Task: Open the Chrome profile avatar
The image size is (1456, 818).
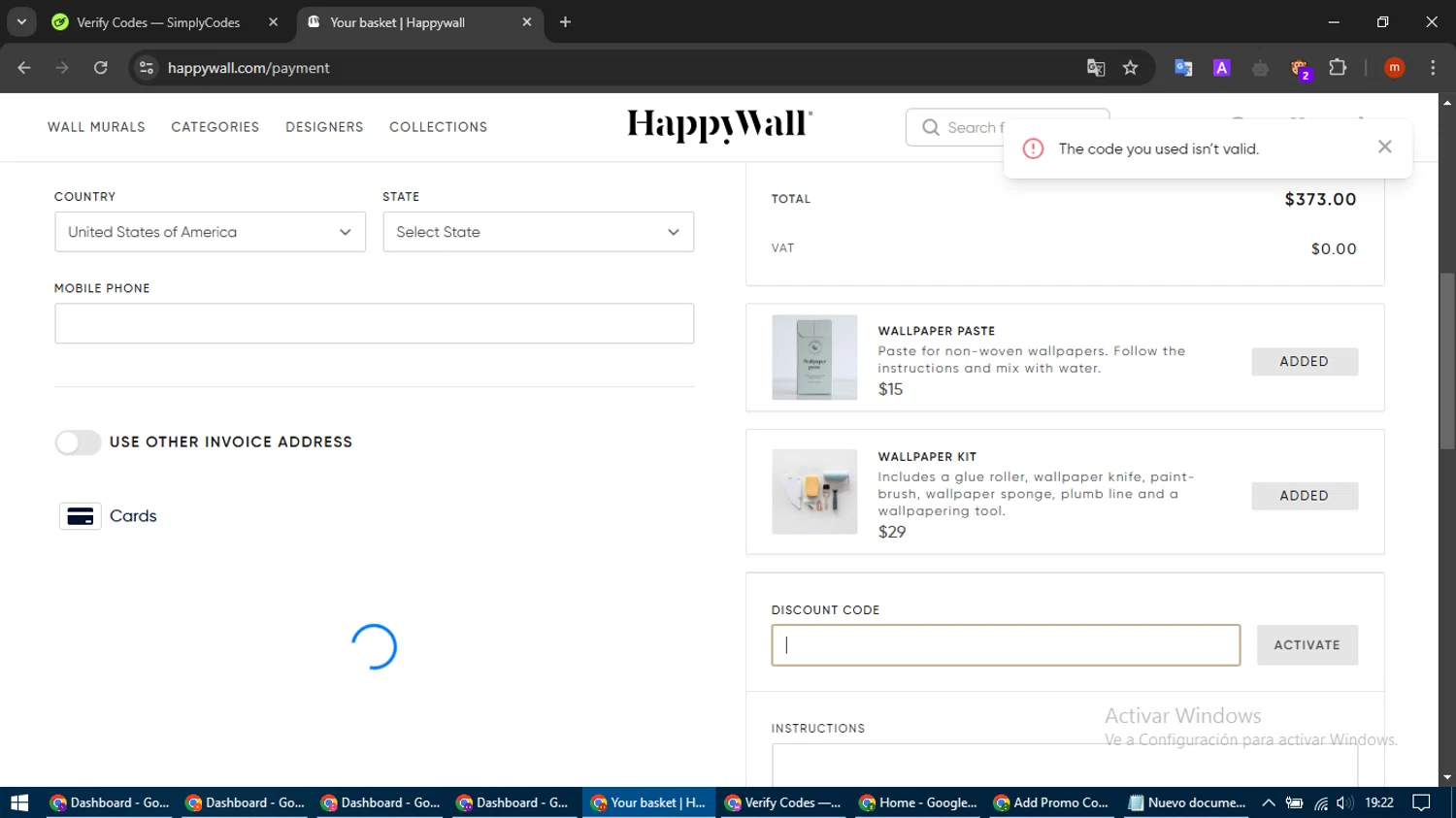Action: click(x=1394, y=68)
